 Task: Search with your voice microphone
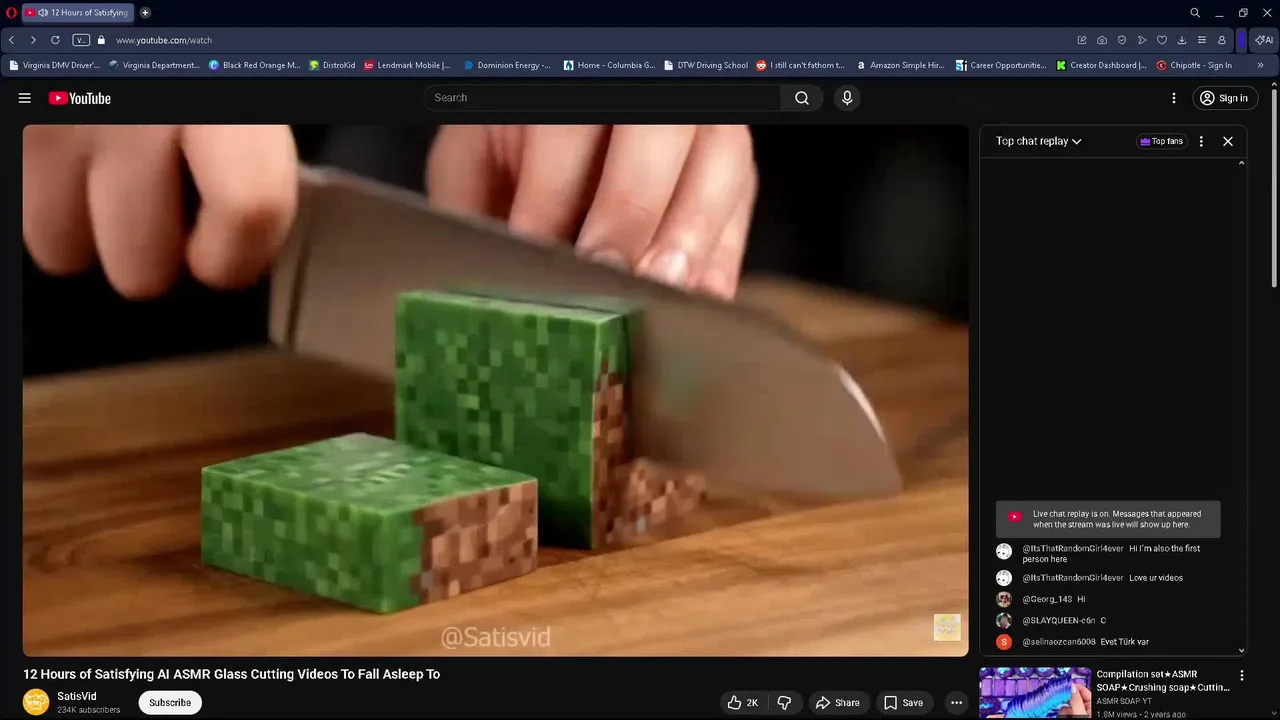point(847,98)
